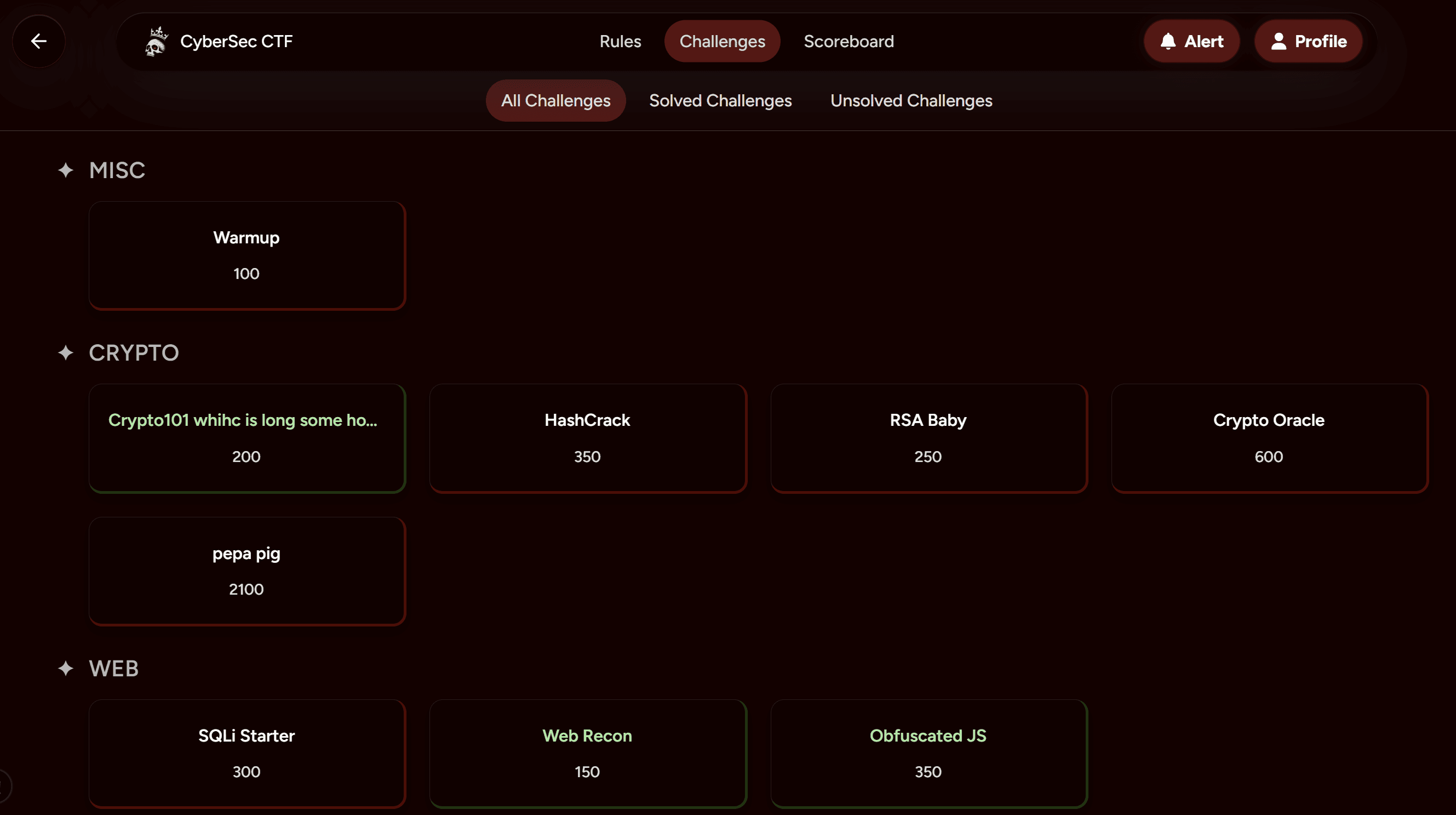Viewport: 1456px width, 815px height.
Task: Click the sparkle icon beside WEB heading
Action: pyautogui.click(x=66, y=668)
